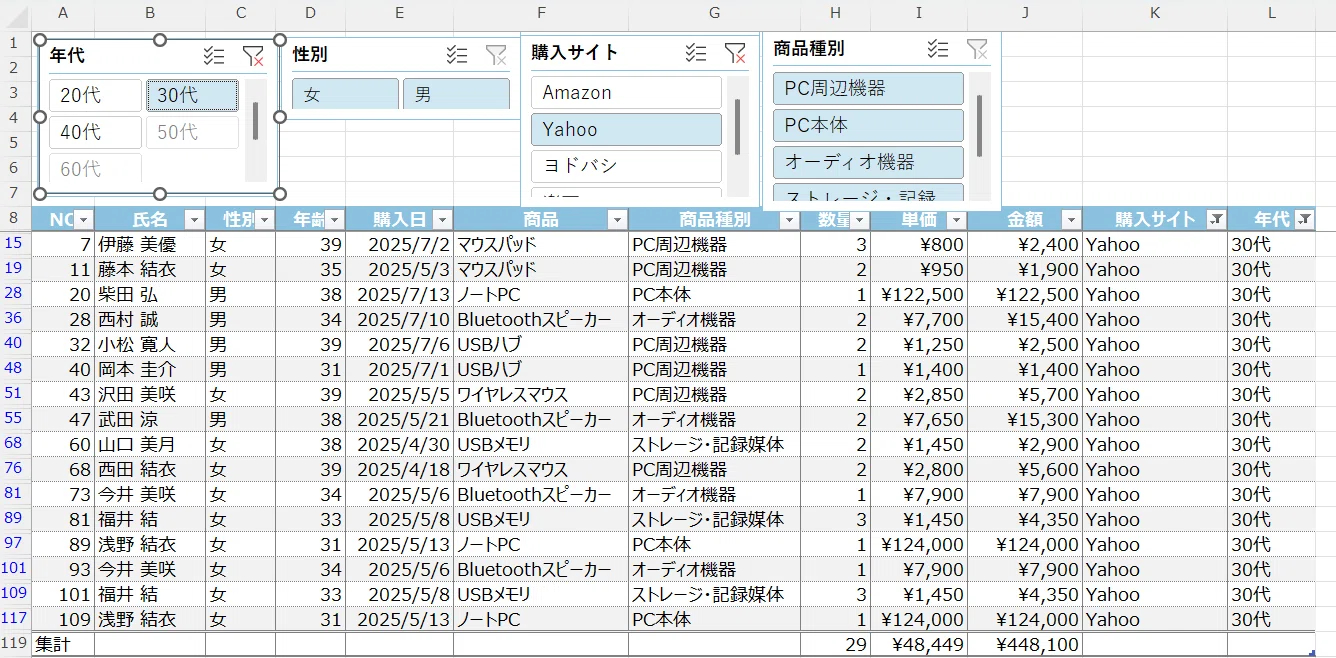This screenshot has width=1336, height=658.
Task: Clear filter on 購入サイト slicer
Action: point(735,53)
